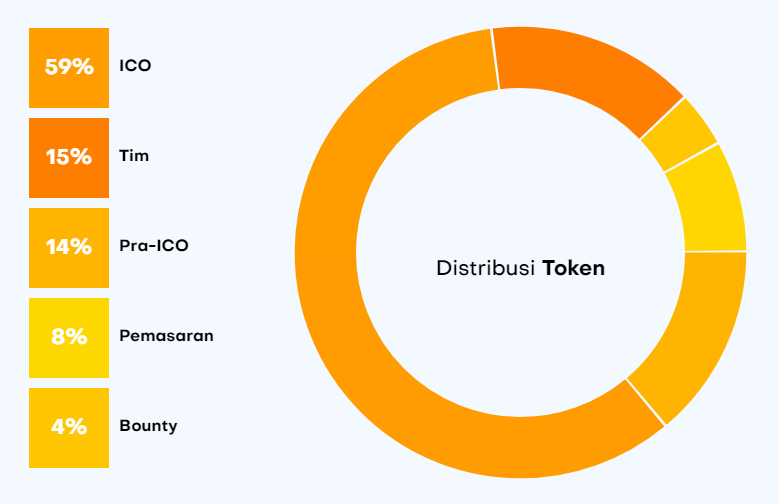
Task: Click the 8% text in legend
Action: (69, 336)
